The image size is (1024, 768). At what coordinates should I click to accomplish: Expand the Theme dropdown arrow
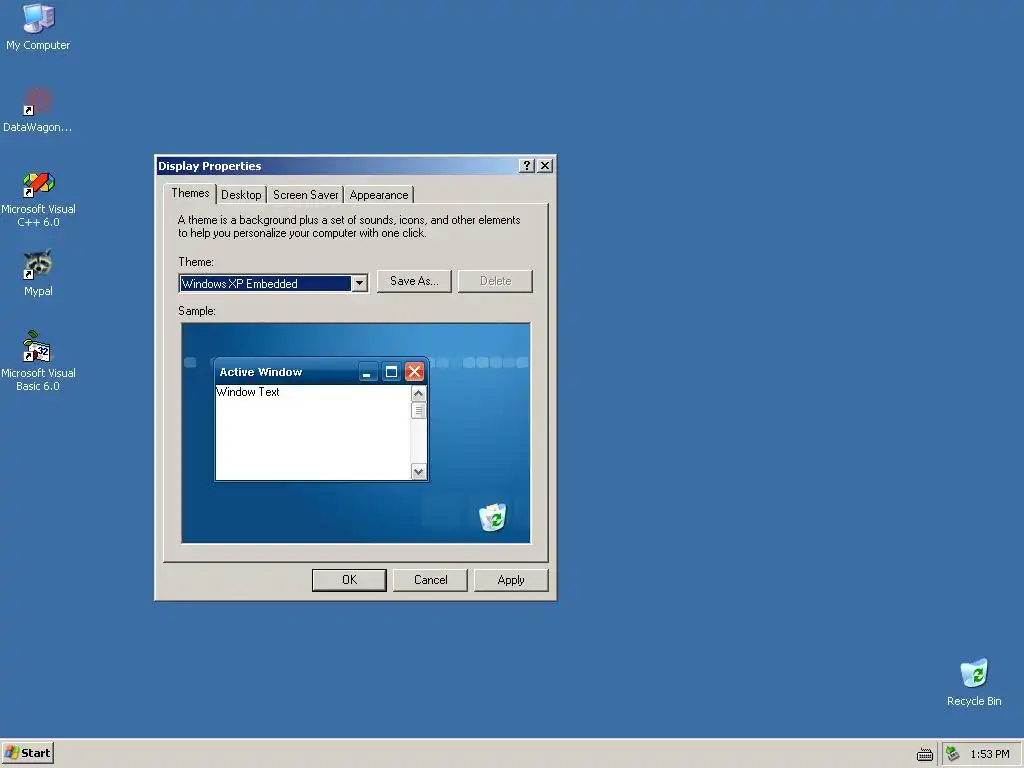[359, 283]
